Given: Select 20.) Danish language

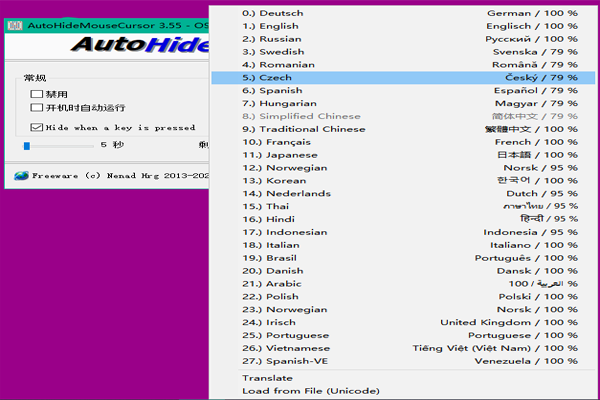Looking at the screenshot, I should [403, 271].
